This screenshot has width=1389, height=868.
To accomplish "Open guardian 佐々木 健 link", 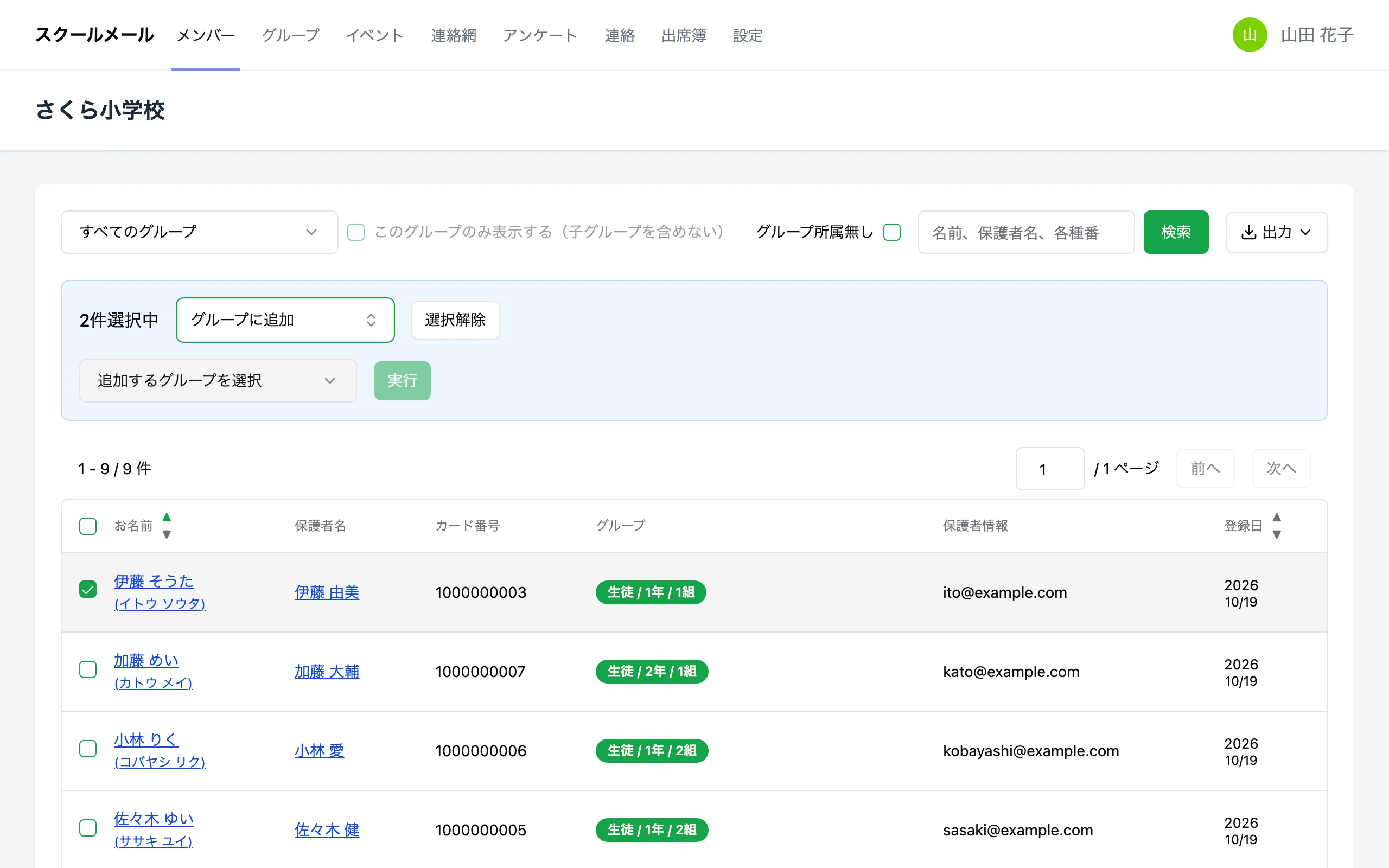I will [x=327, y=829].
